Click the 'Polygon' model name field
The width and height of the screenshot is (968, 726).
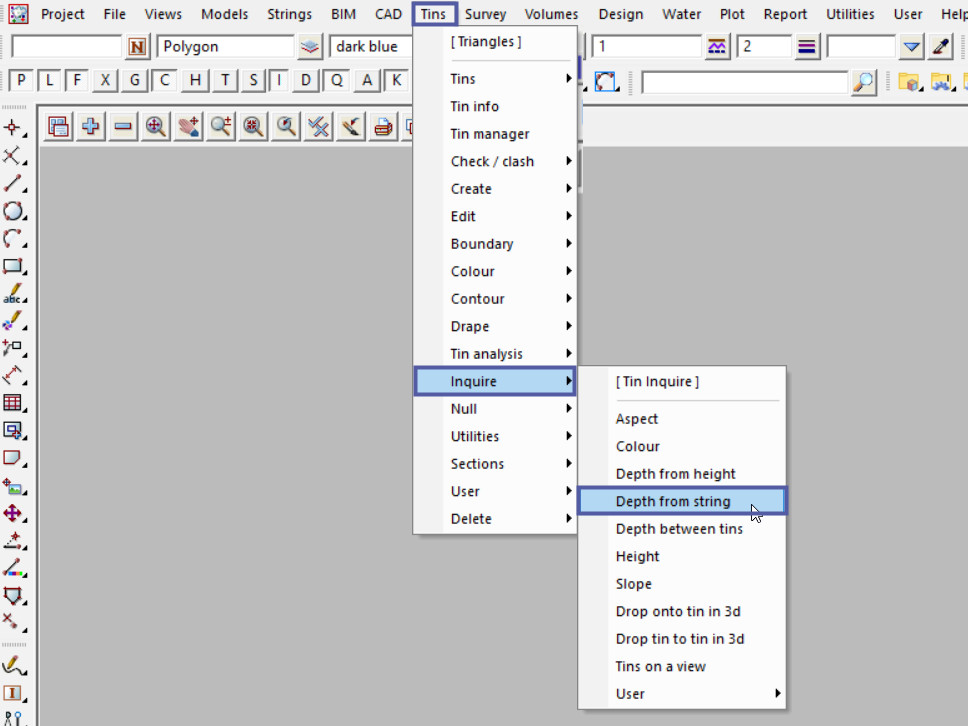[x=225, y=46]
